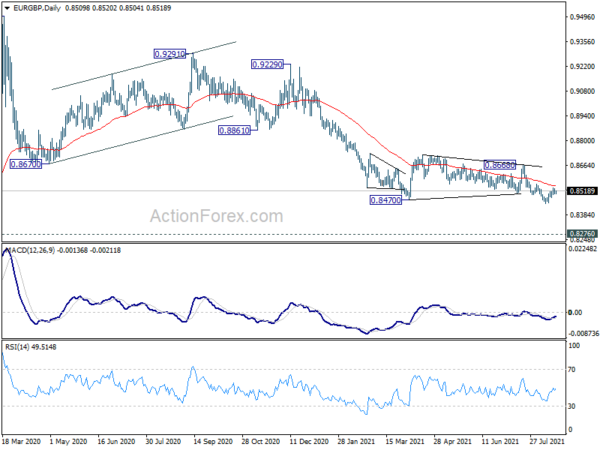
Task: Select the 0.92290 price label
Action: (x=267, y=64)
